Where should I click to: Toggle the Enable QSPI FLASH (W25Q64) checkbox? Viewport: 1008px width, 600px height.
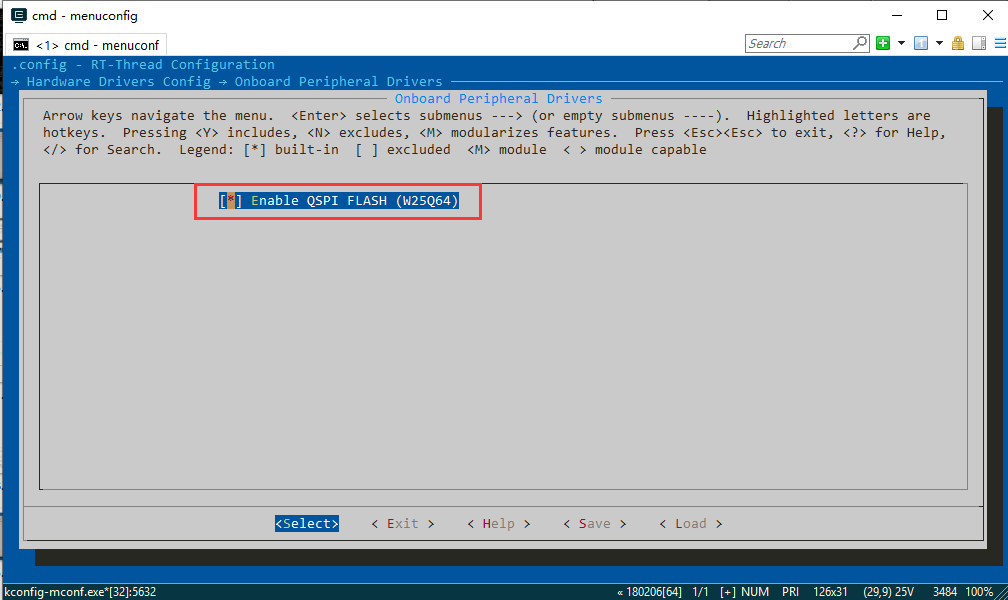click(231, 201)
